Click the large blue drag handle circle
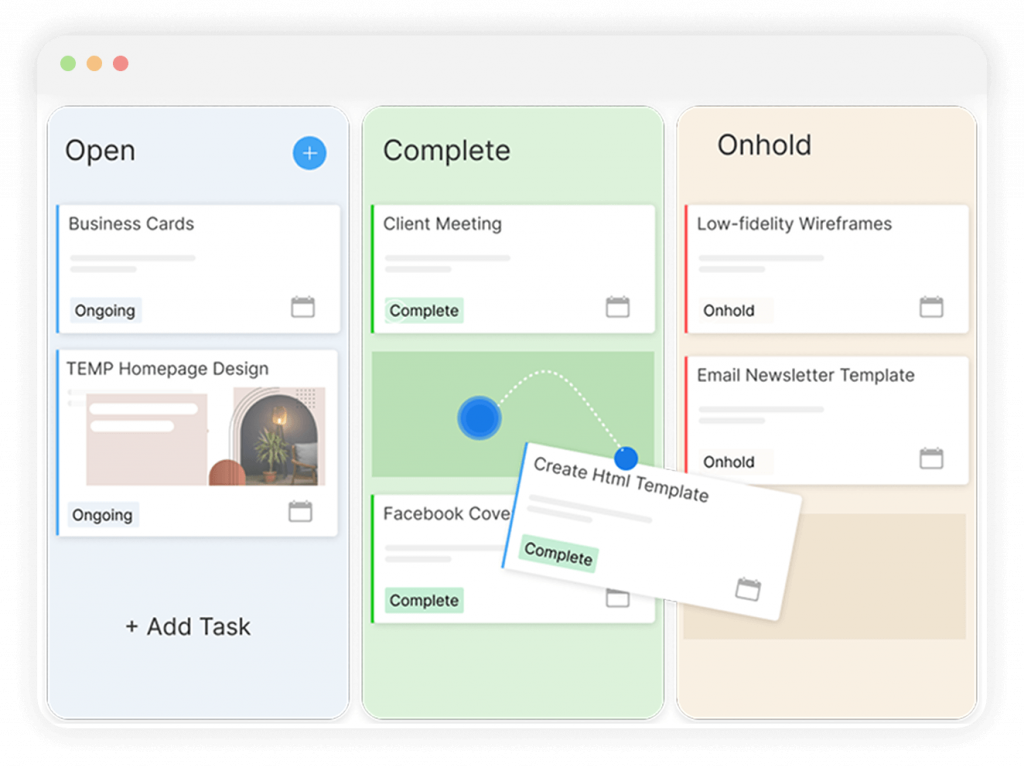Screen dimensions: 1024x767 480,417
